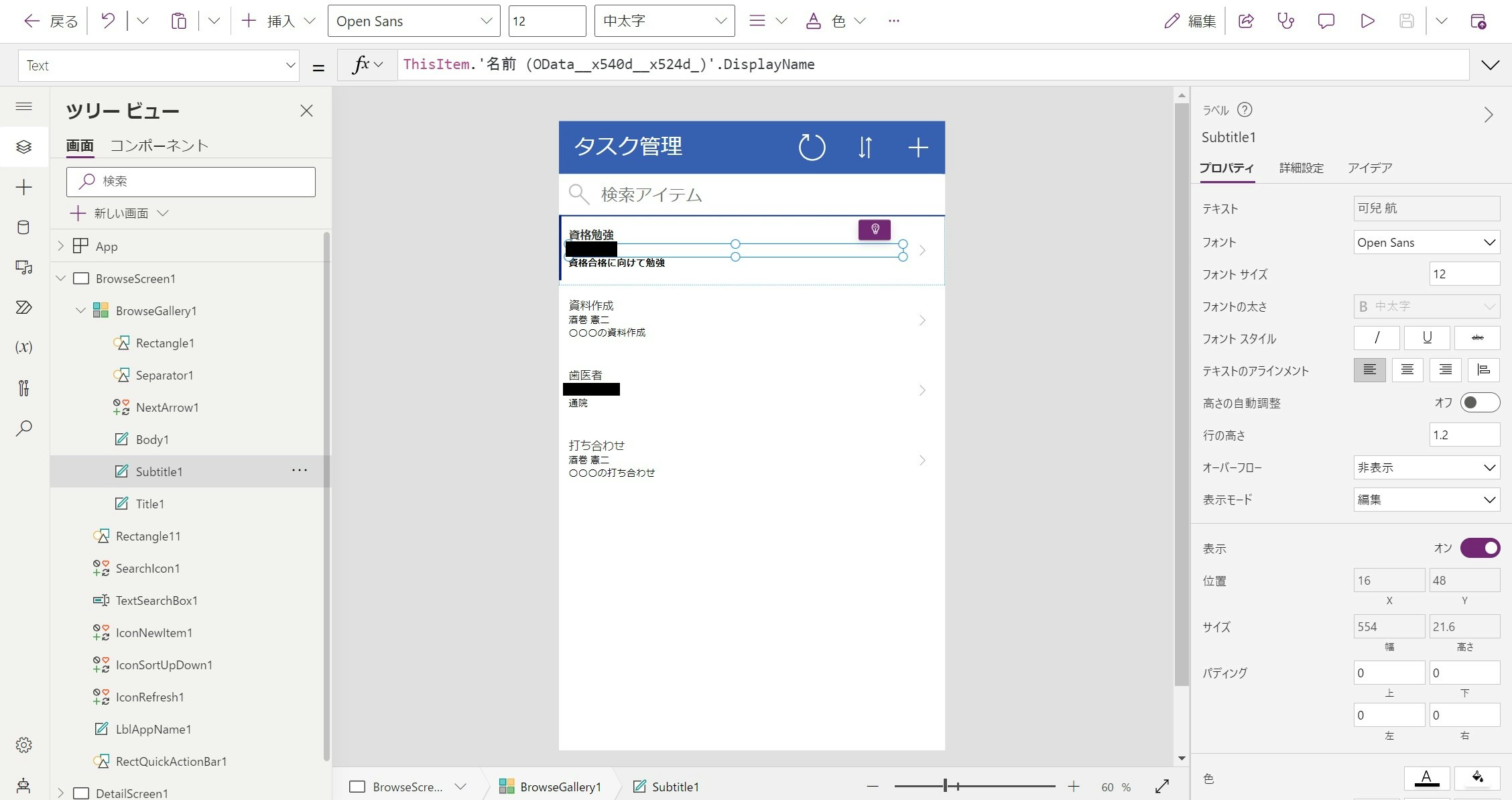Open the data sources sidebar icon
Viewport: 1512px width, 800px height.
coord(23,227)
